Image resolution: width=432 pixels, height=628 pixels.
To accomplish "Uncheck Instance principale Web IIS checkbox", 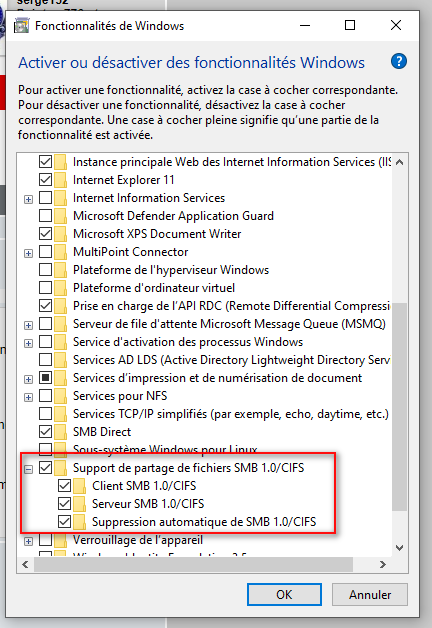I will click(x=45, y=162).
